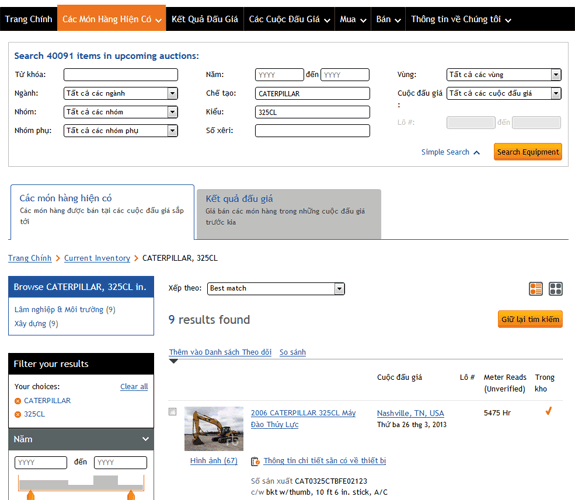Click equipment details document icon
This screenshot has height=500, width=575.
coord(255,461)
